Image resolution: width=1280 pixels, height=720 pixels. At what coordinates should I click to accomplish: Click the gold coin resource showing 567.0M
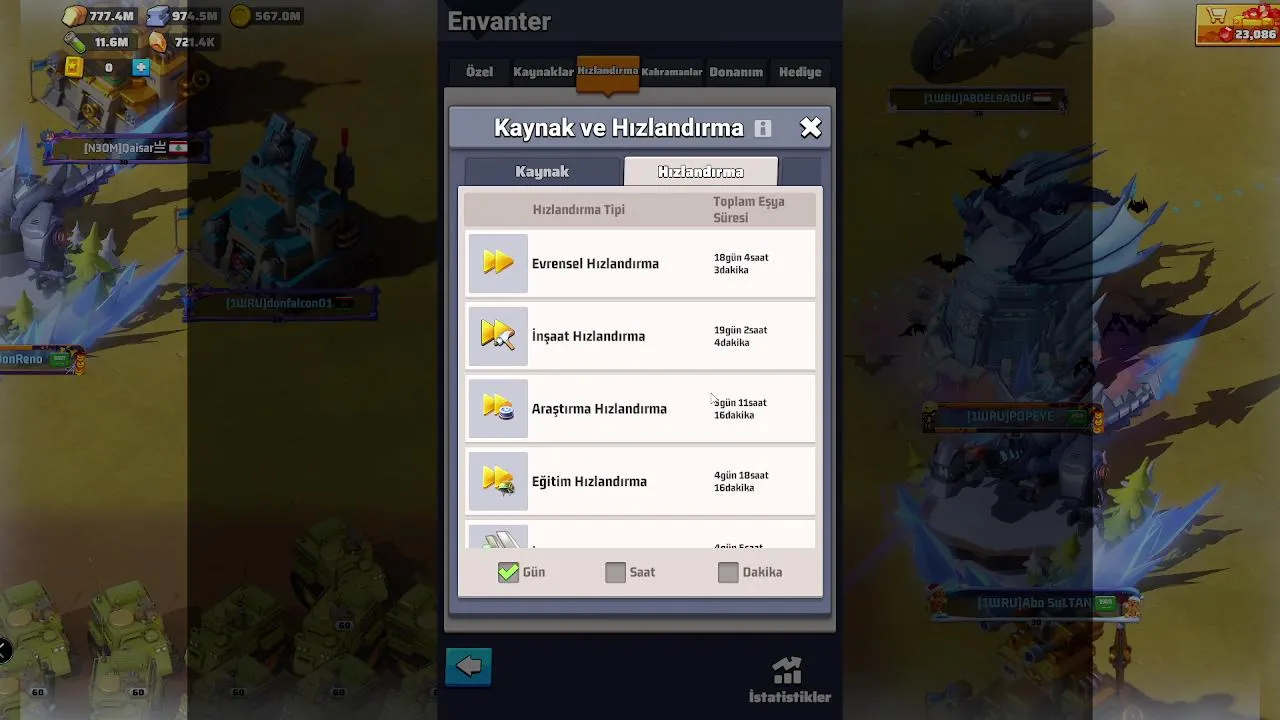point(241,16)
